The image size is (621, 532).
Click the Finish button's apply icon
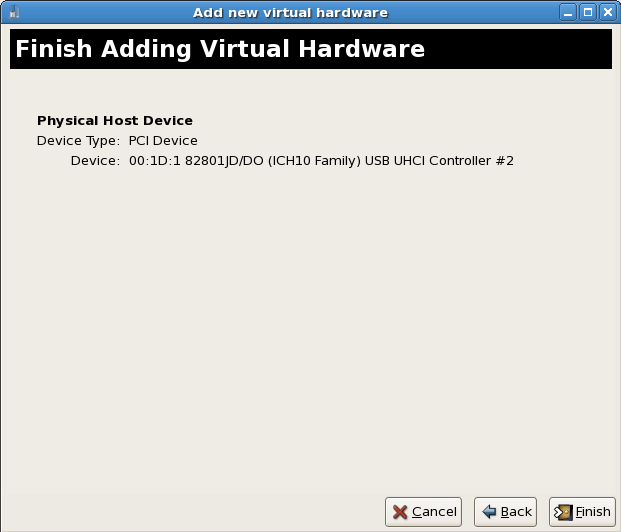point(563,512)
